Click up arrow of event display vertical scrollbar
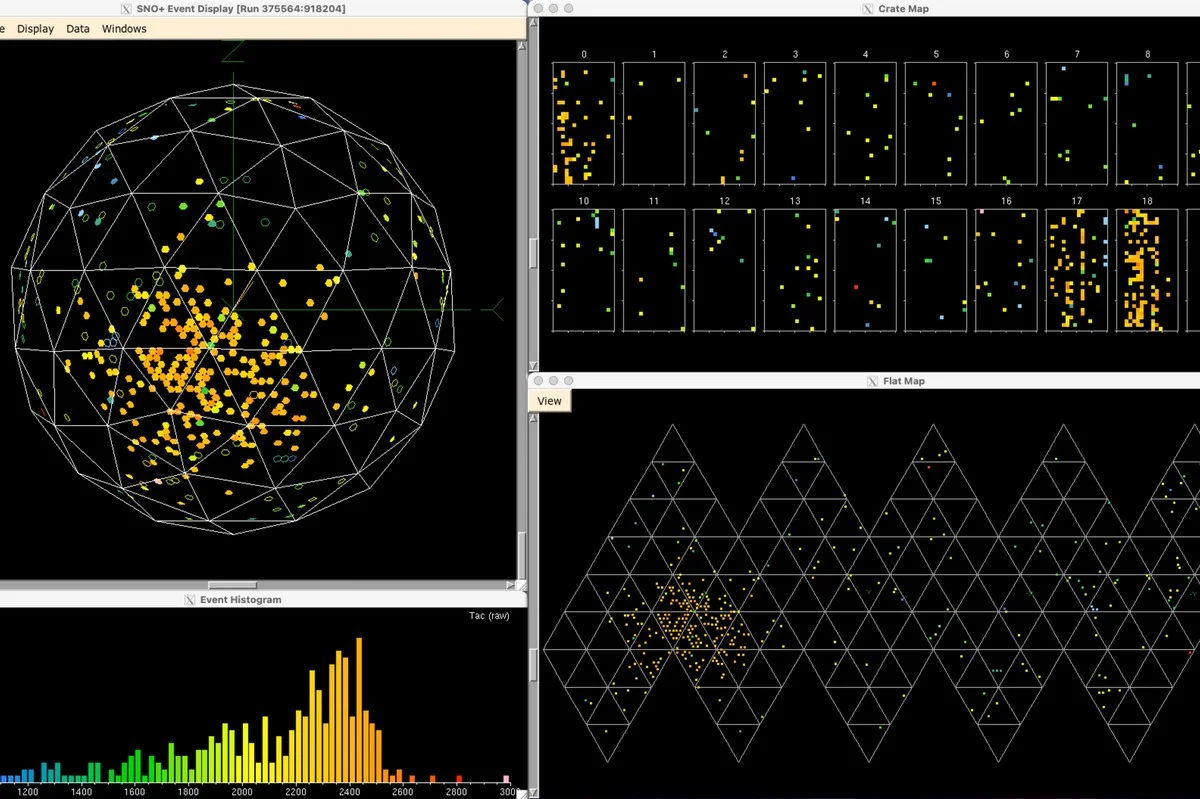This screenshot has height=799, width=1200. point(521,46)
